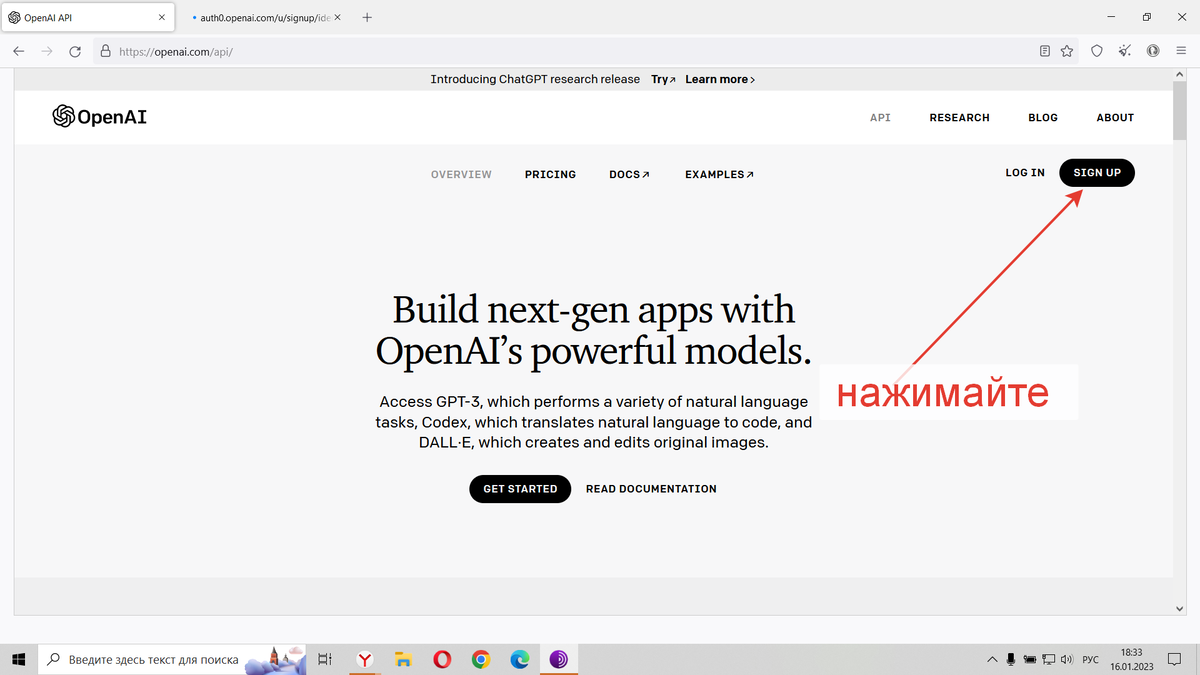Switch to the OpenAI API browser tab
1200x675 pixels.
[89, 17]
